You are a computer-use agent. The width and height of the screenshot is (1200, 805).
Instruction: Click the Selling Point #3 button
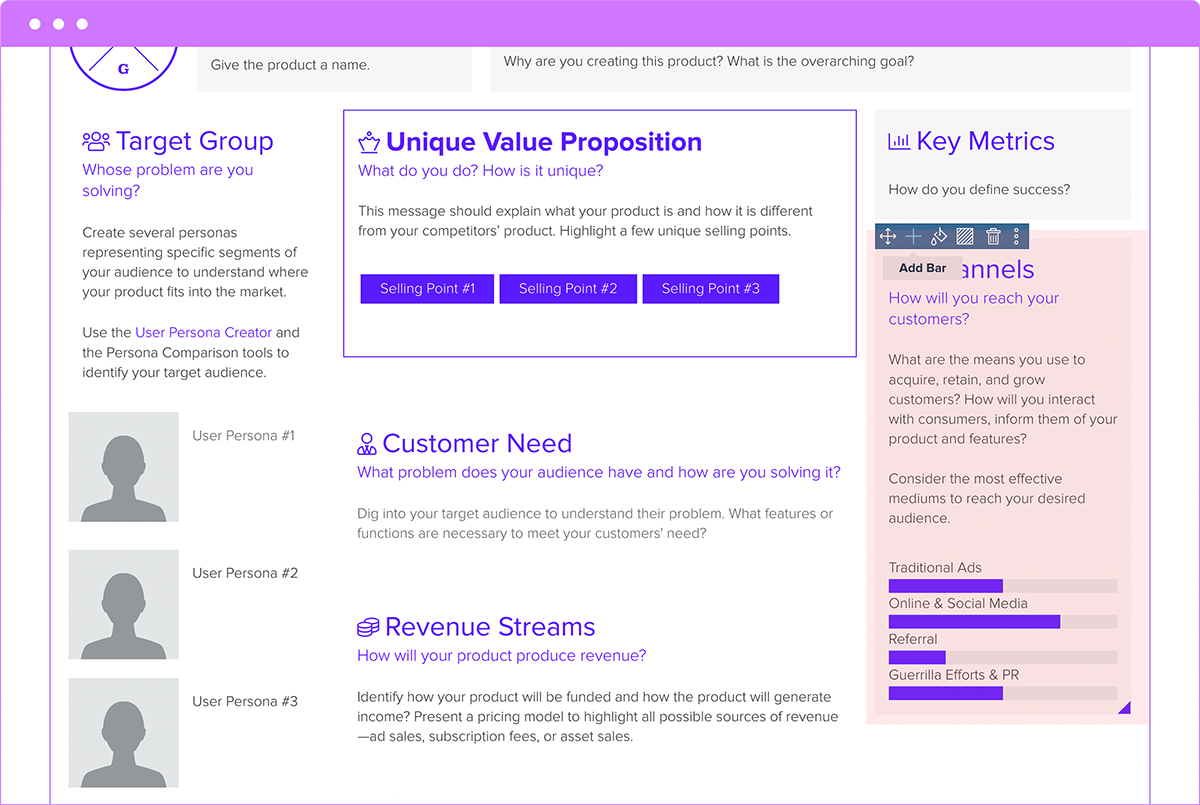(x=710, y=288)
